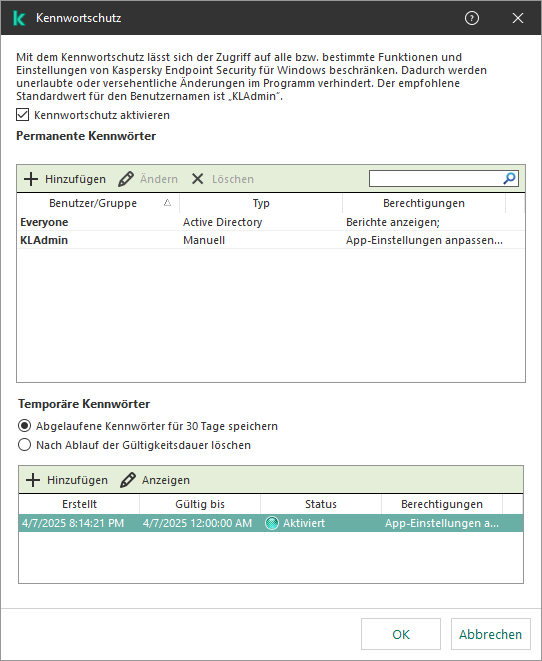Click 'App-Einstellungen a...' temporary password cell
Image resolution: width=542 pixels, height=661 pixels.
point(442,523)
